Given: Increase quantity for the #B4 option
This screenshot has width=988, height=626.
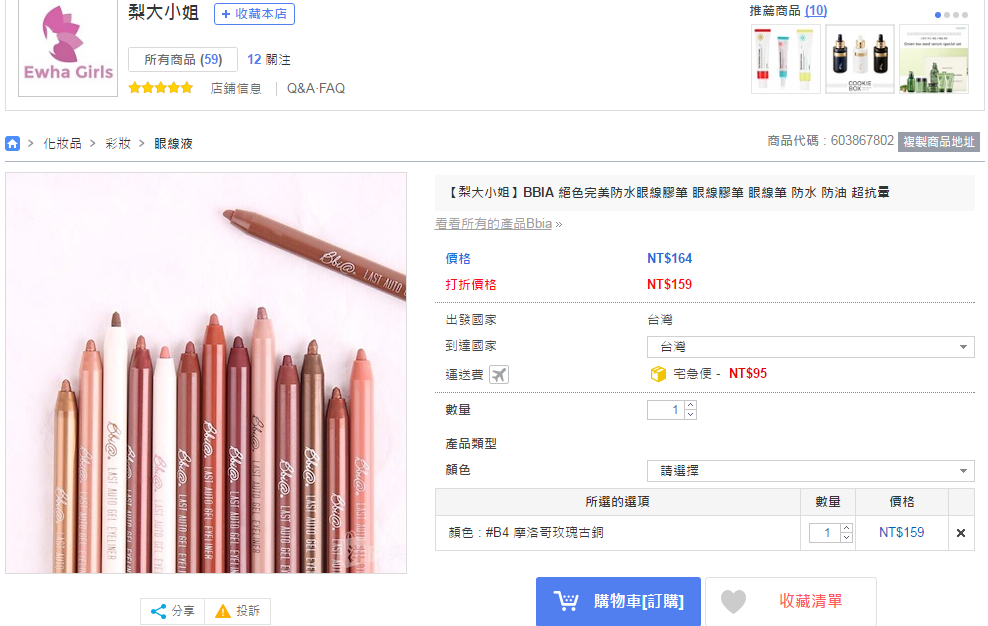Looking at the screenshot, I should click(847, 528).
